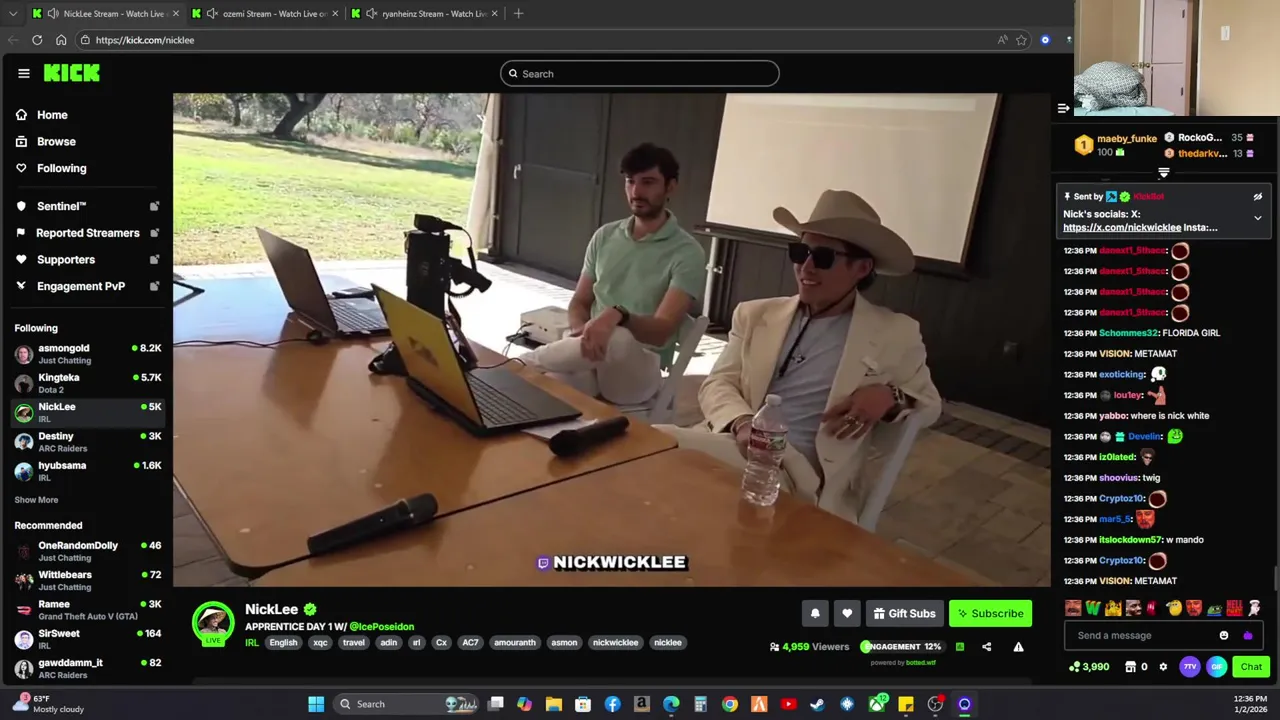
Task: Click the purple 7TV emote menu icon in message box
Action: pyautogui.click(x=1247, y=636)
